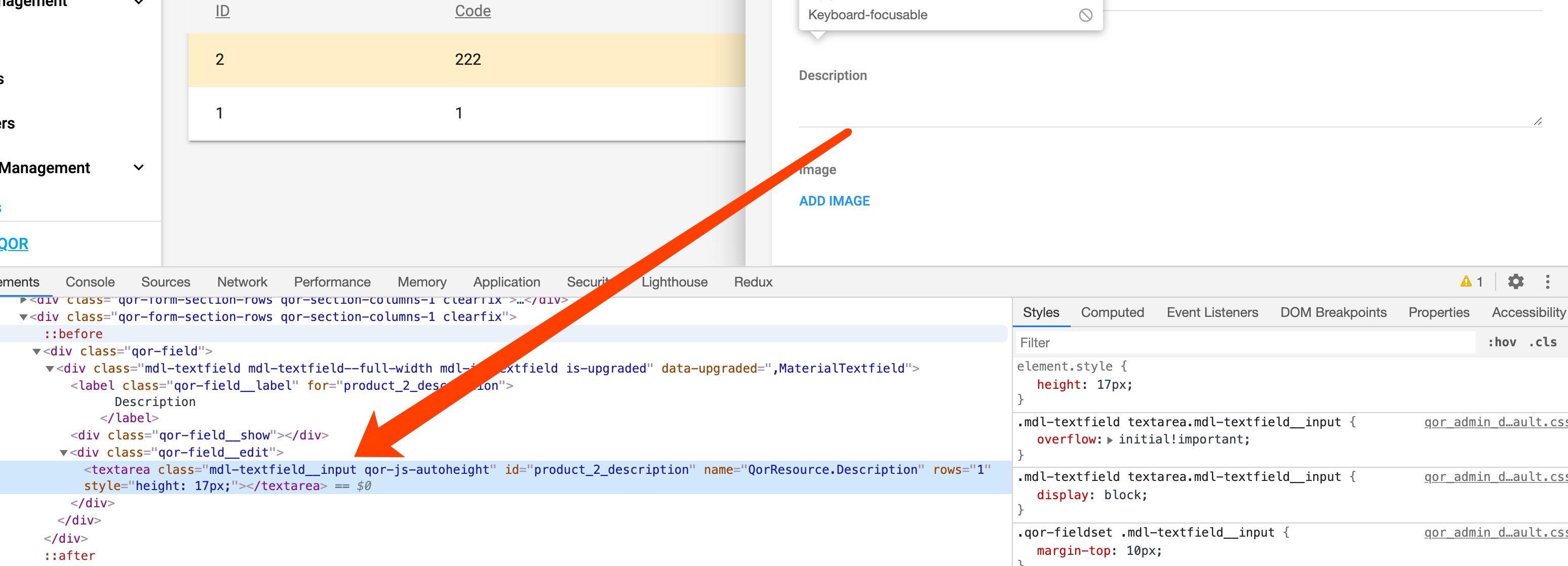Open the DevTools customize menu (three dots)
Image resolution: width=1568 pixels, height=566 pixels.
tap(1549, 281)
